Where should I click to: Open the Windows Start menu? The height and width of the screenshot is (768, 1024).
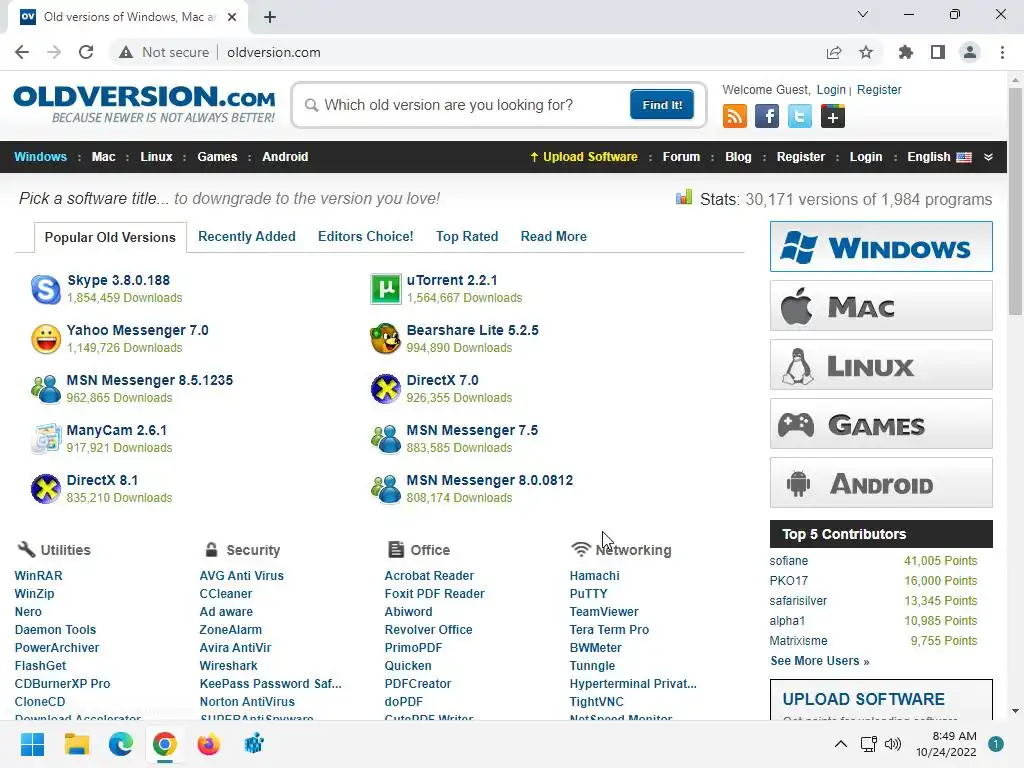tap(32, 744)
